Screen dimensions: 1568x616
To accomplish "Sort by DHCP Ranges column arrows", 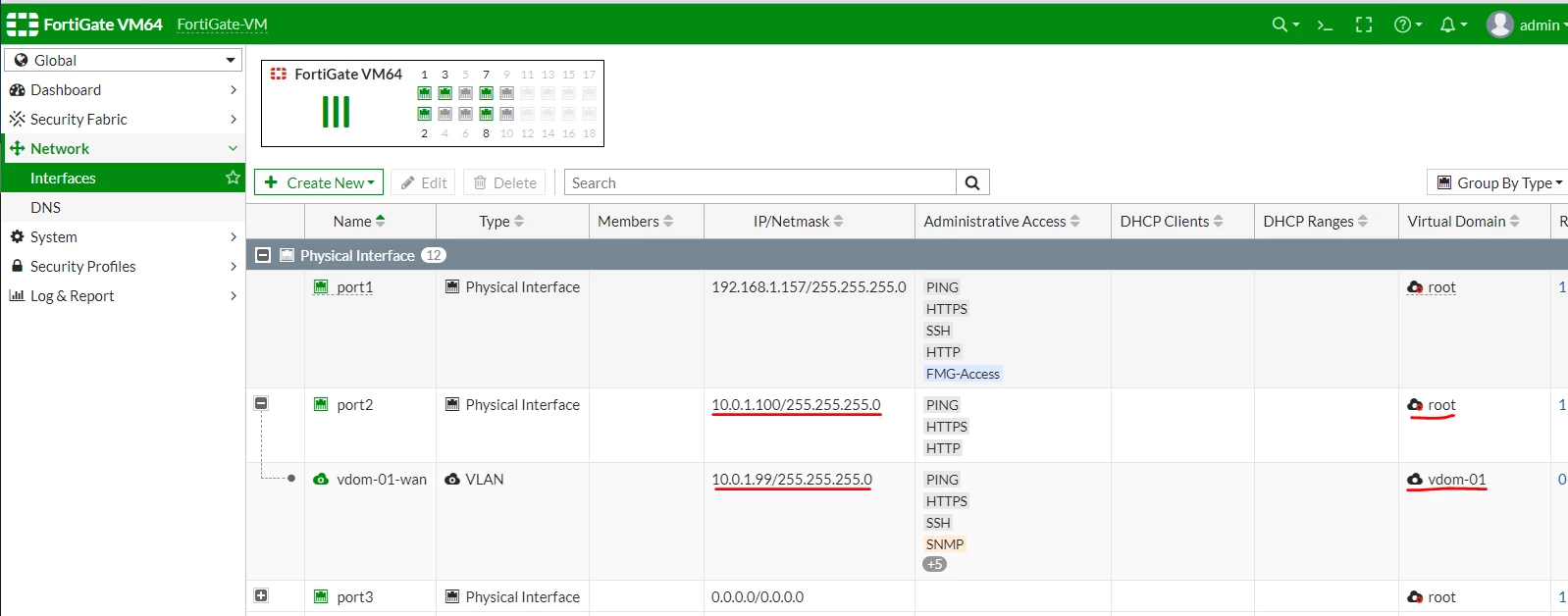I will click(1362, 222).
